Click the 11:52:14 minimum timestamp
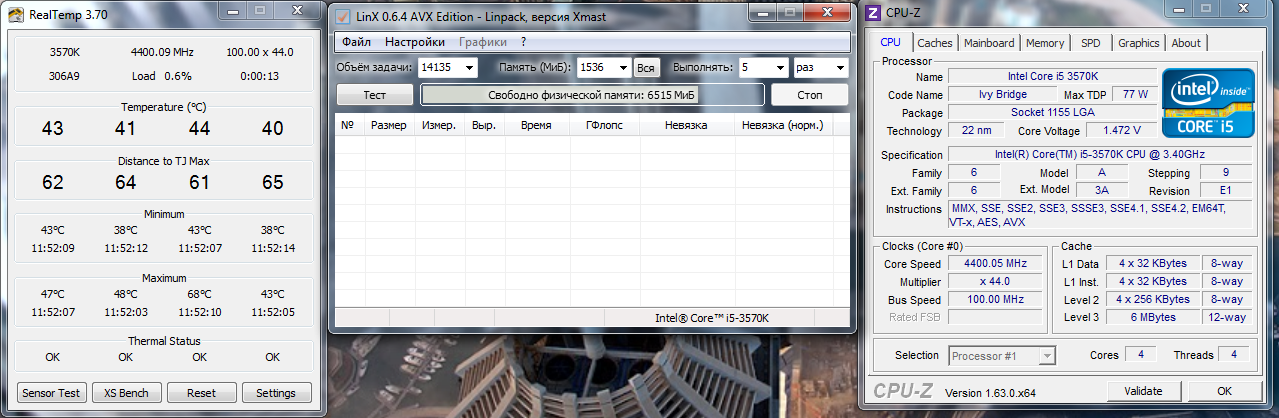The height and width of the screenshot is (418, 1279). [x=273, y=248]
